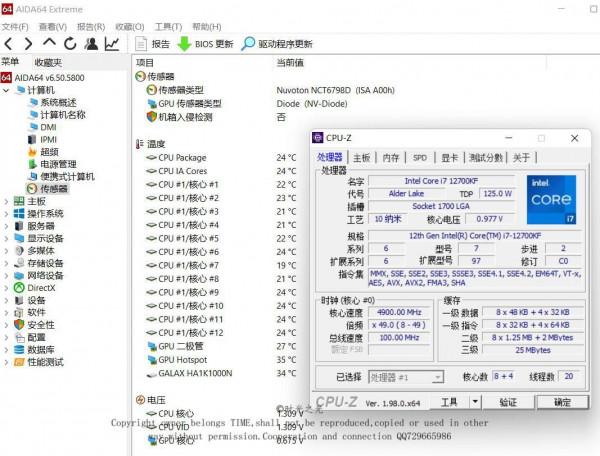Image resolution: width=600 pixels, height=456 pixels.
Task: Click the 确定 button in CPU-Z
Action: click(562, 402)
